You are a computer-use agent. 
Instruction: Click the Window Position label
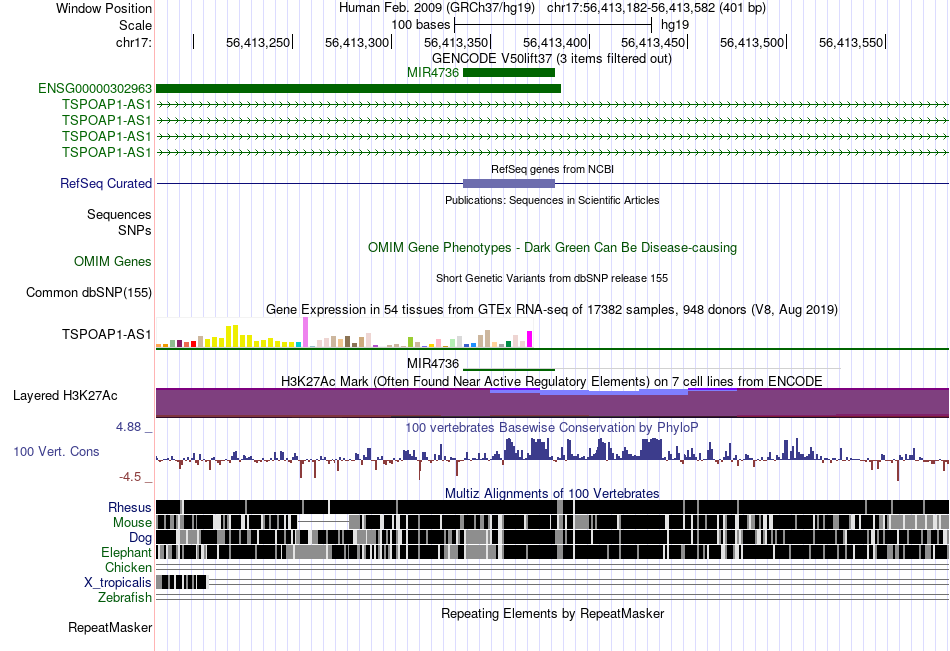tap(104, 8)
